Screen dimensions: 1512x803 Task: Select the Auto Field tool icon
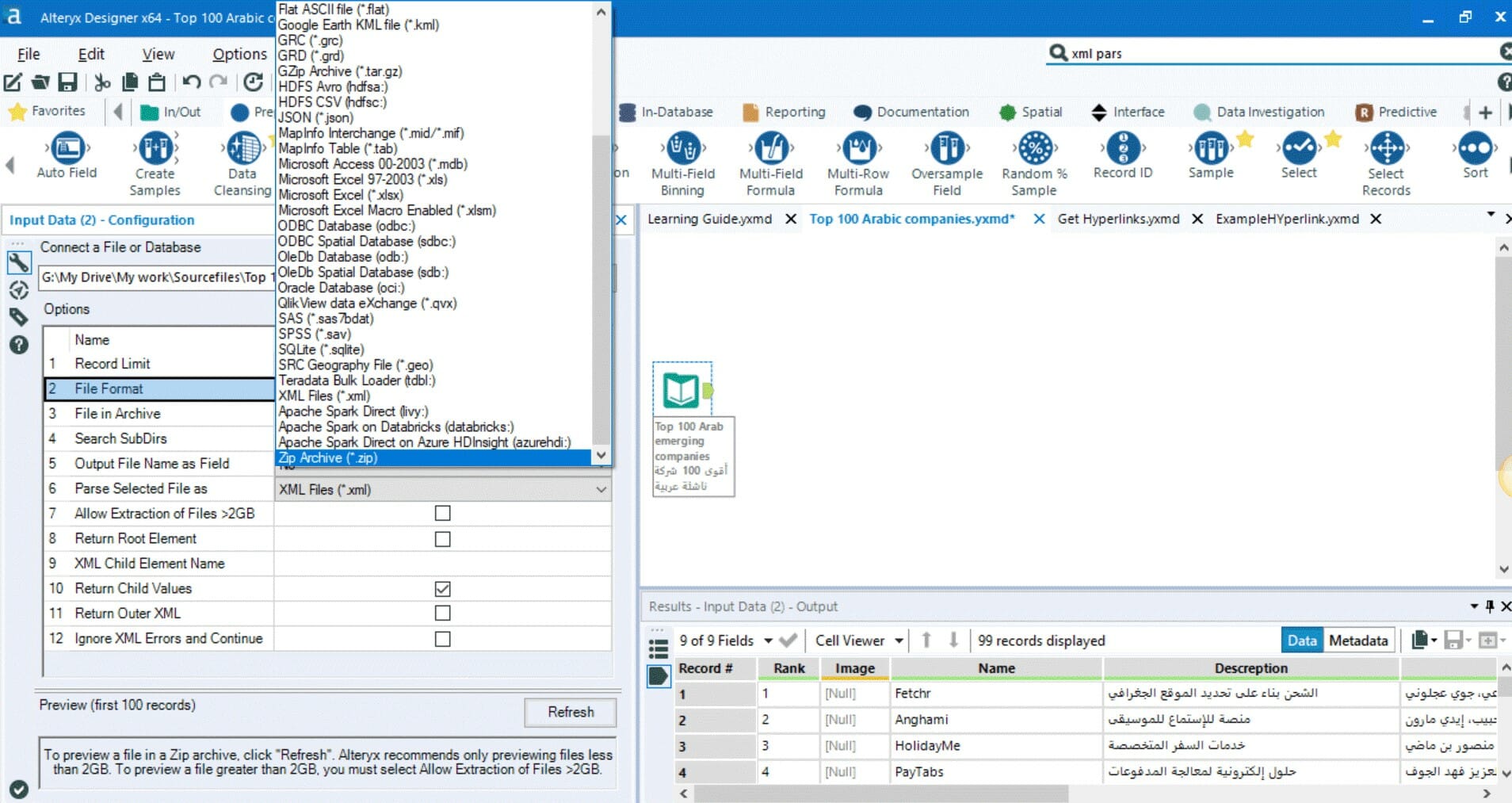[x=67, y=148]
